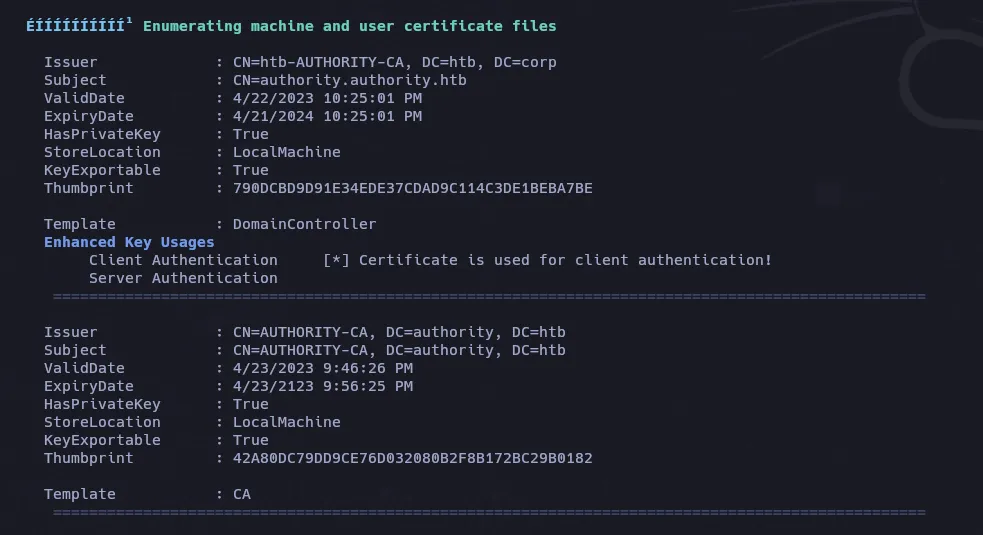The width and height of the screenshot is (983, 535).
Task: Click template value 'DomainController'
Action: [x=304, y=225]
